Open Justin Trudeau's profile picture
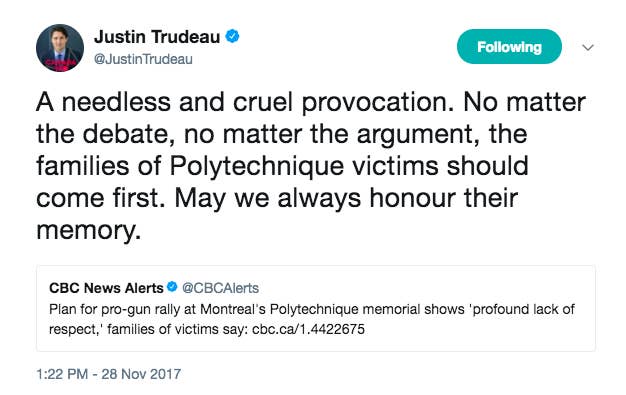This screenshot has height=395, width=626. (x=60, y=48)
